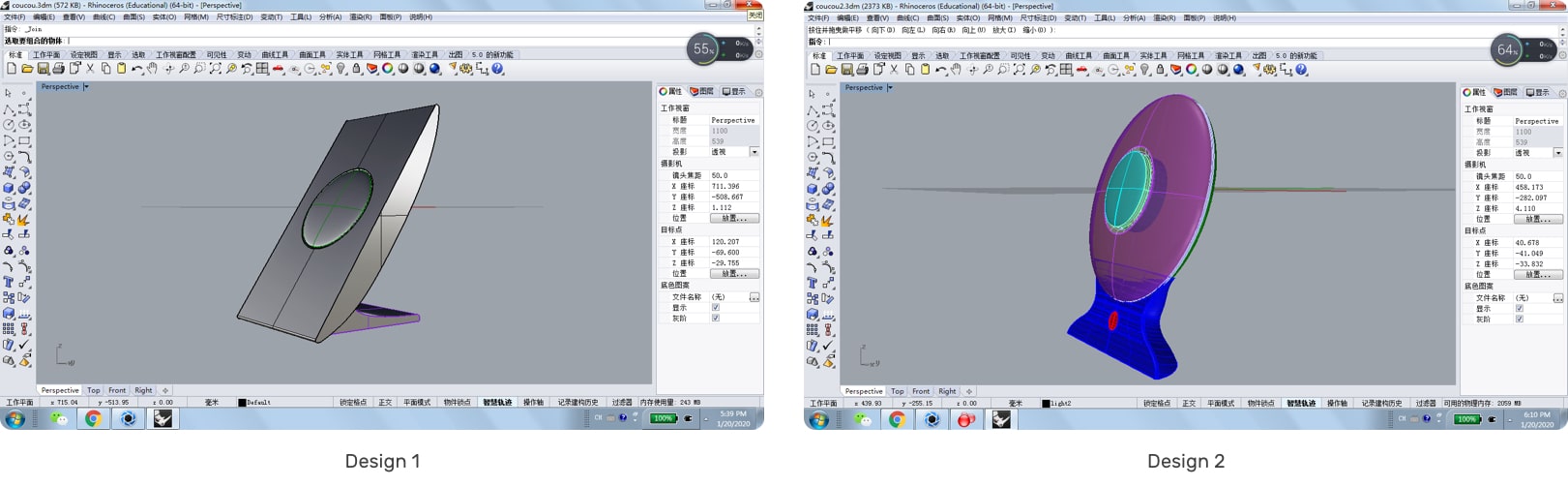Click the Help question mark icon in the coucou.3dm toolbar
Image resolution: width=1568 pixels, height=487 pixels.
(x=497, y=69)
